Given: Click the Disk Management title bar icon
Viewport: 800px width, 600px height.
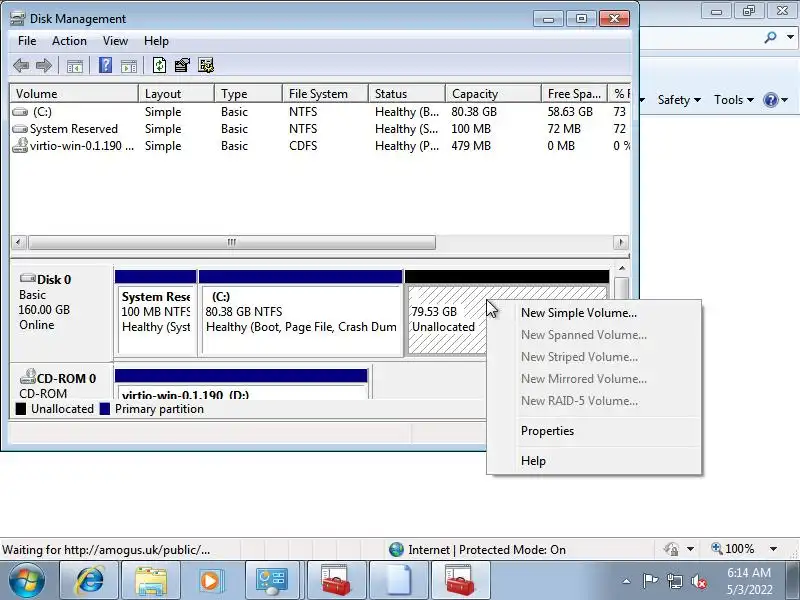Looking at the screenshot, I should [x=17, y=19].
